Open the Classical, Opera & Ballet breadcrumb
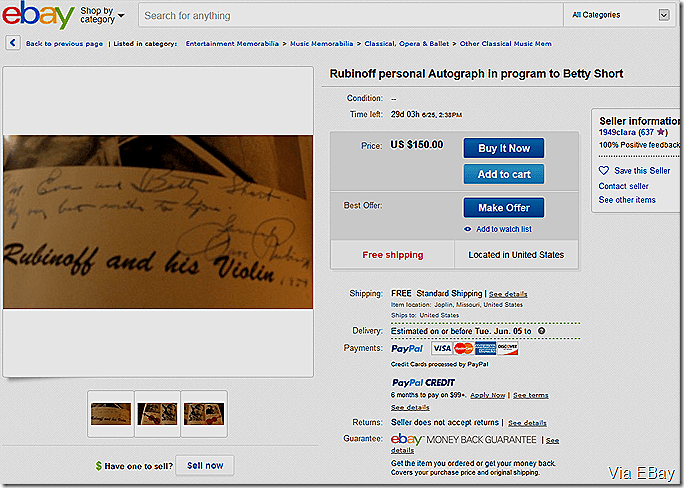 click(407, 44)
